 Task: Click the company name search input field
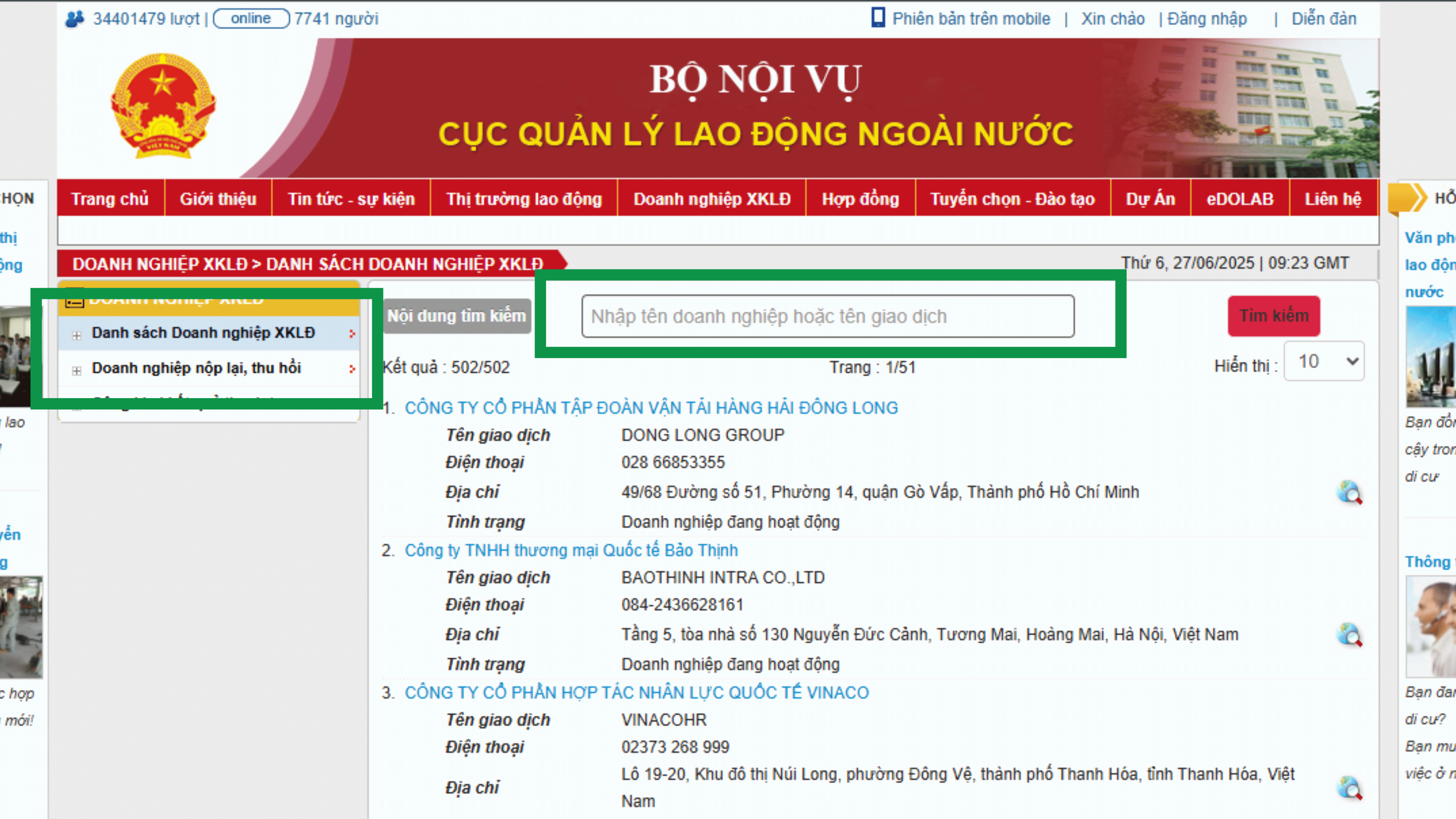point(828,317)
